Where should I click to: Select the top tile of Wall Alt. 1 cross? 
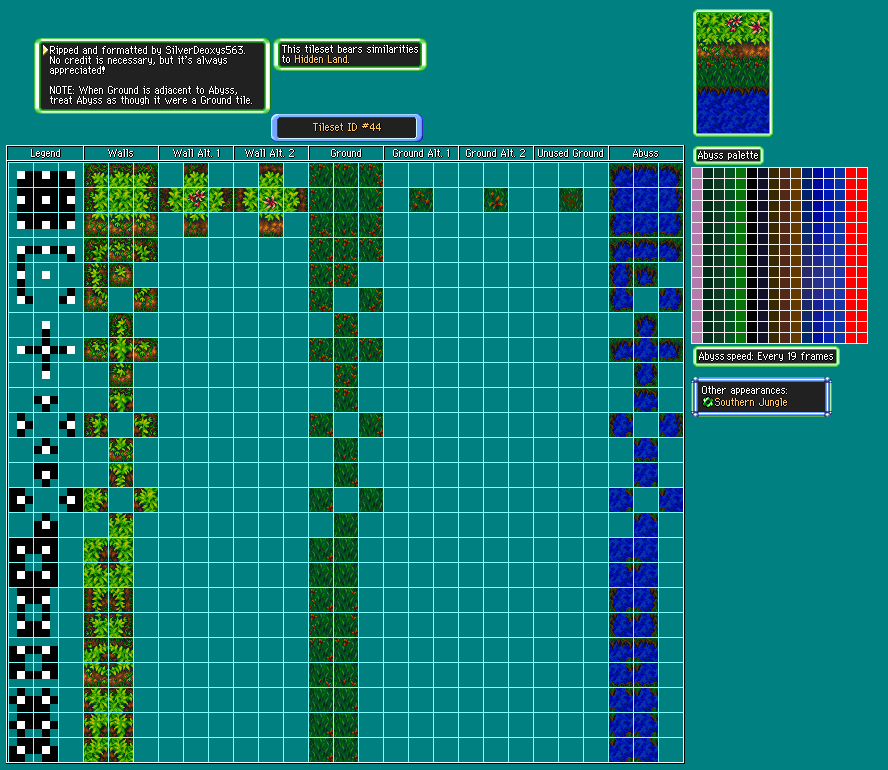196,176
